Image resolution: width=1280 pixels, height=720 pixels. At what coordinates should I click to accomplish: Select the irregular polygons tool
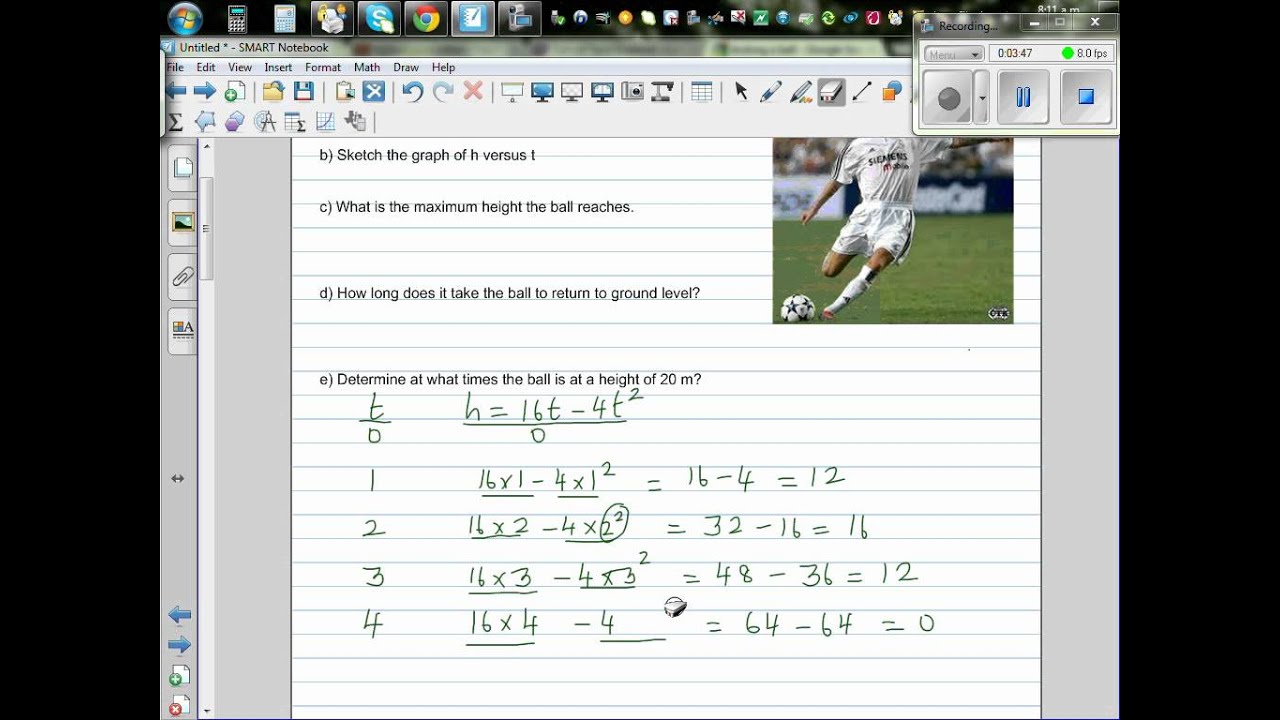click(205, 122)
